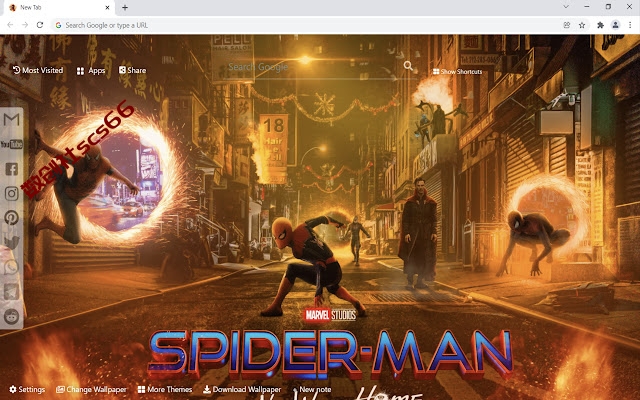Click Download Wallpaper
The width and height of the screenshot is (640, 400).
242,389
